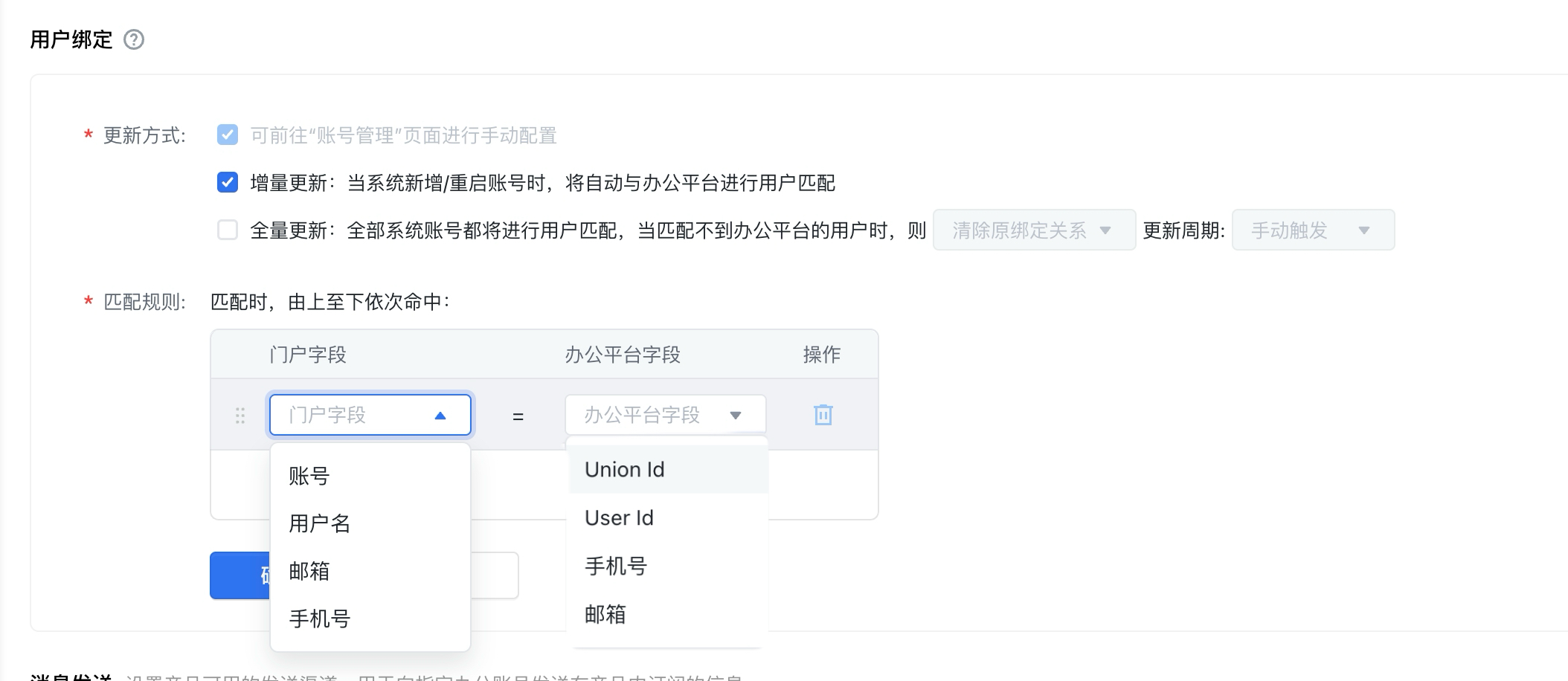Click the 更新周期 label
Screen dimensions: 1568x681
[x=1184, y=230]
